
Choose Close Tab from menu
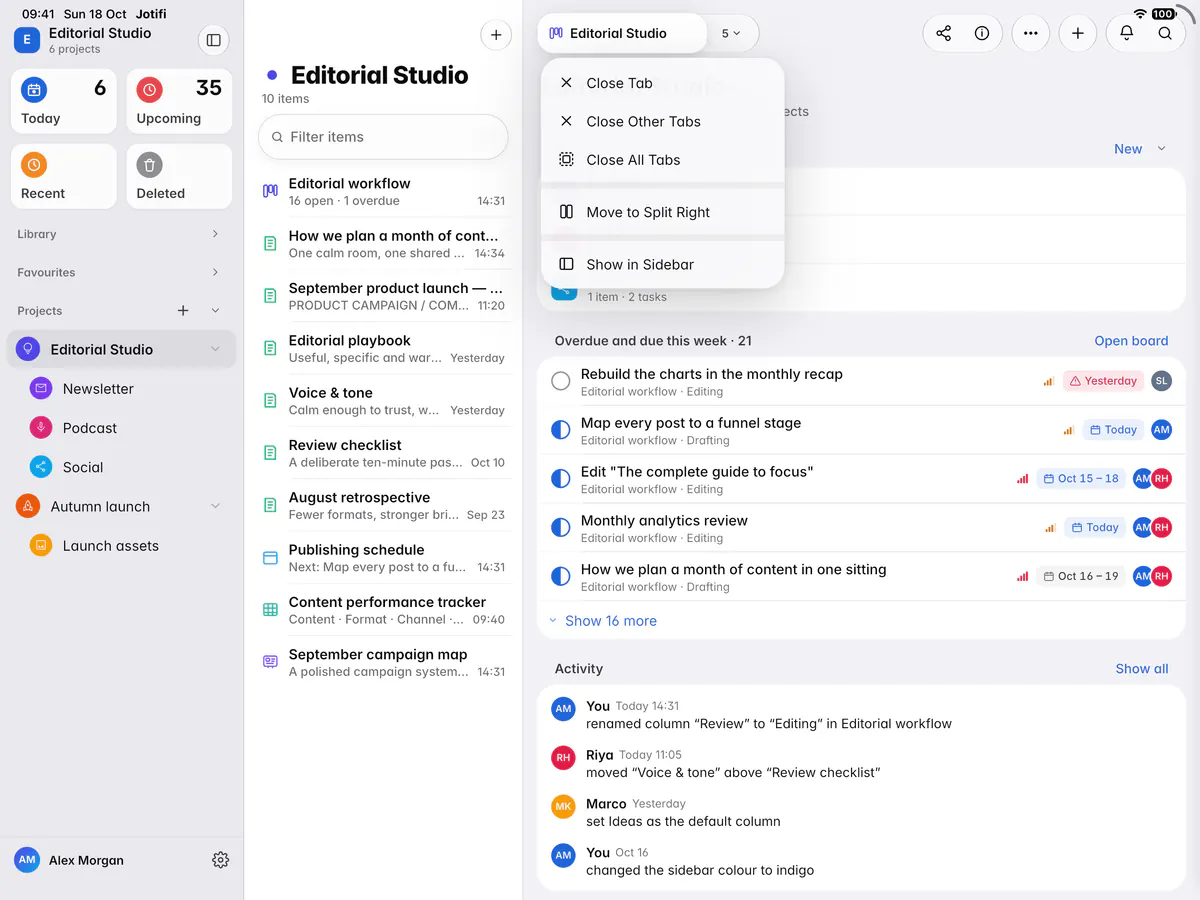click(662, 83)
